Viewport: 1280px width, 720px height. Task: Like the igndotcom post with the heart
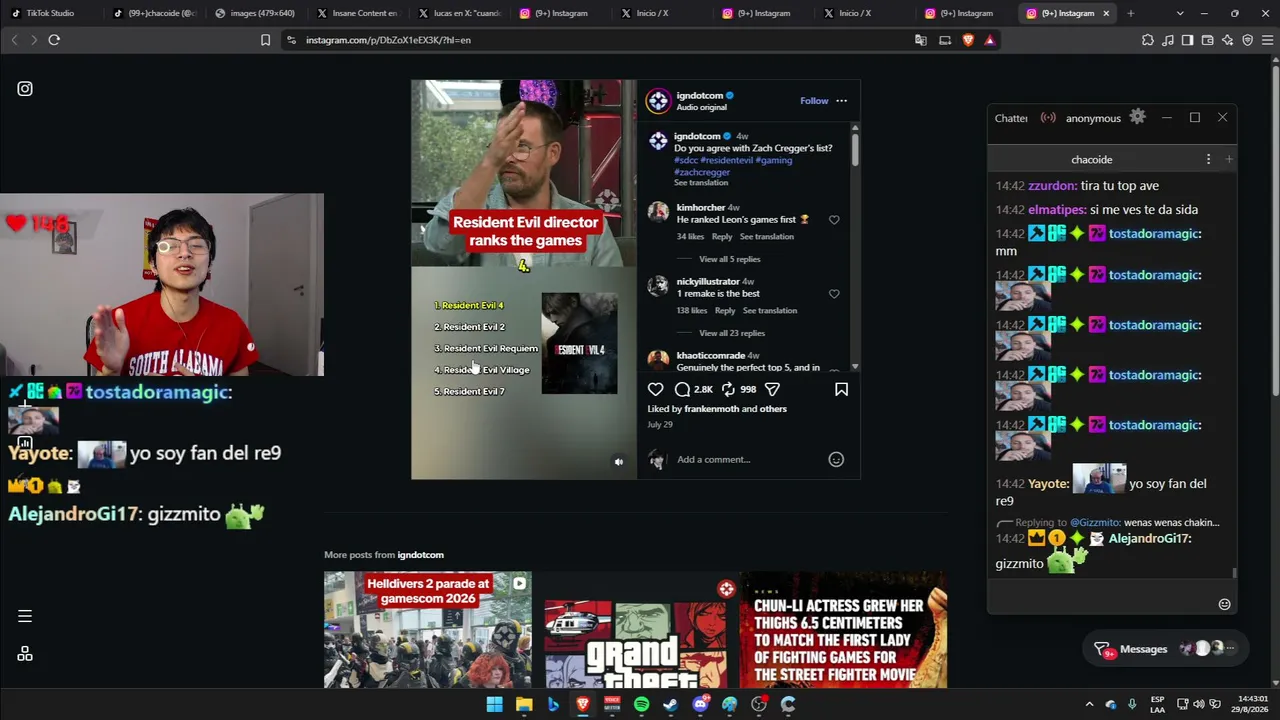point(655,389)
